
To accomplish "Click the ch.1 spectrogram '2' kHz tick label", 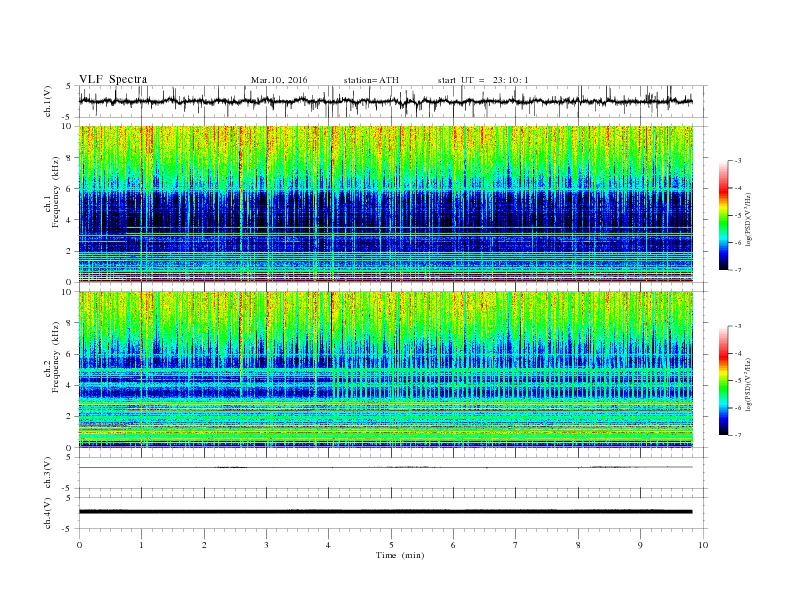I will (x=69, y=251).
